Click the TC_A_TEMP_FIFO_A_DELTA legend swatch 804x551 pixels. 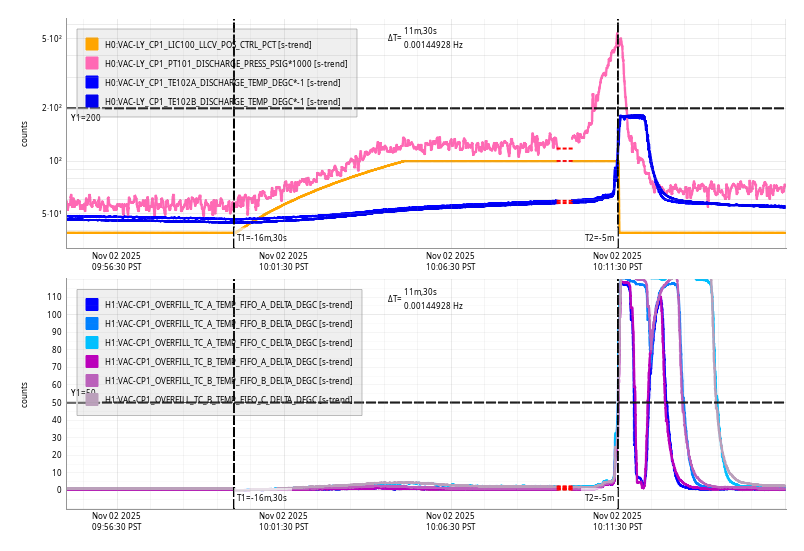click(x=92, y=304)
